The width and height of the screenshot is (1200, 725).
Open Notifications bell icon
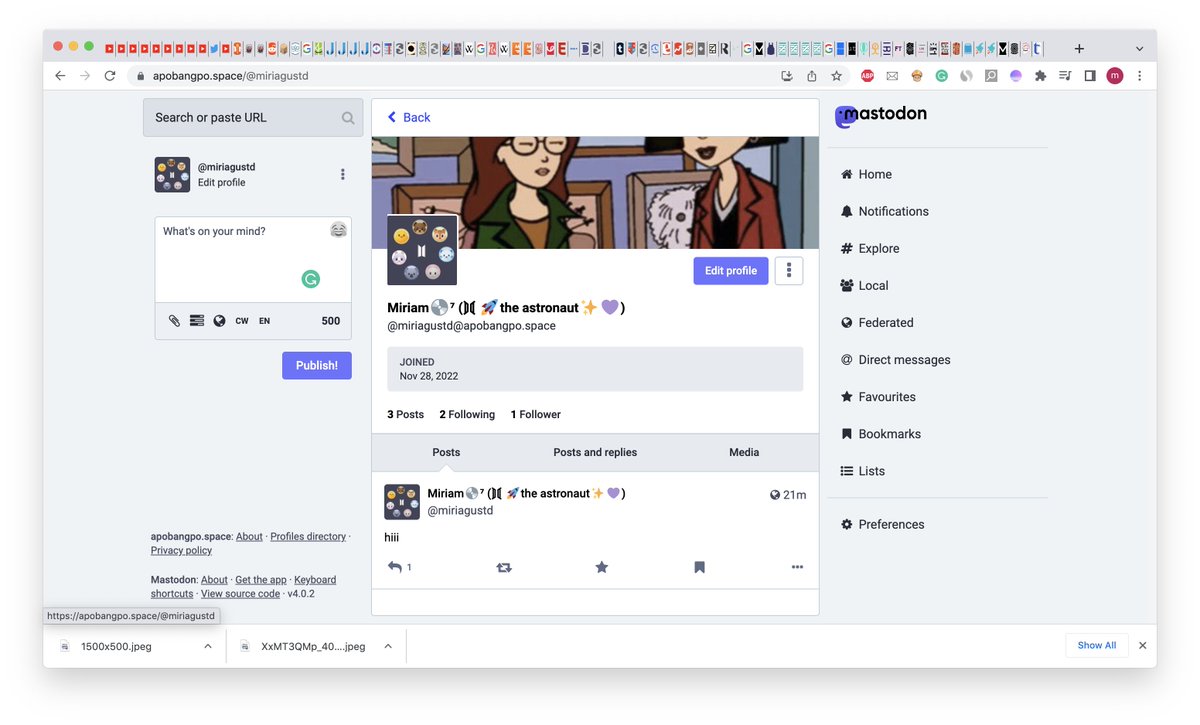pyautogui.click(x=847, y=211)
